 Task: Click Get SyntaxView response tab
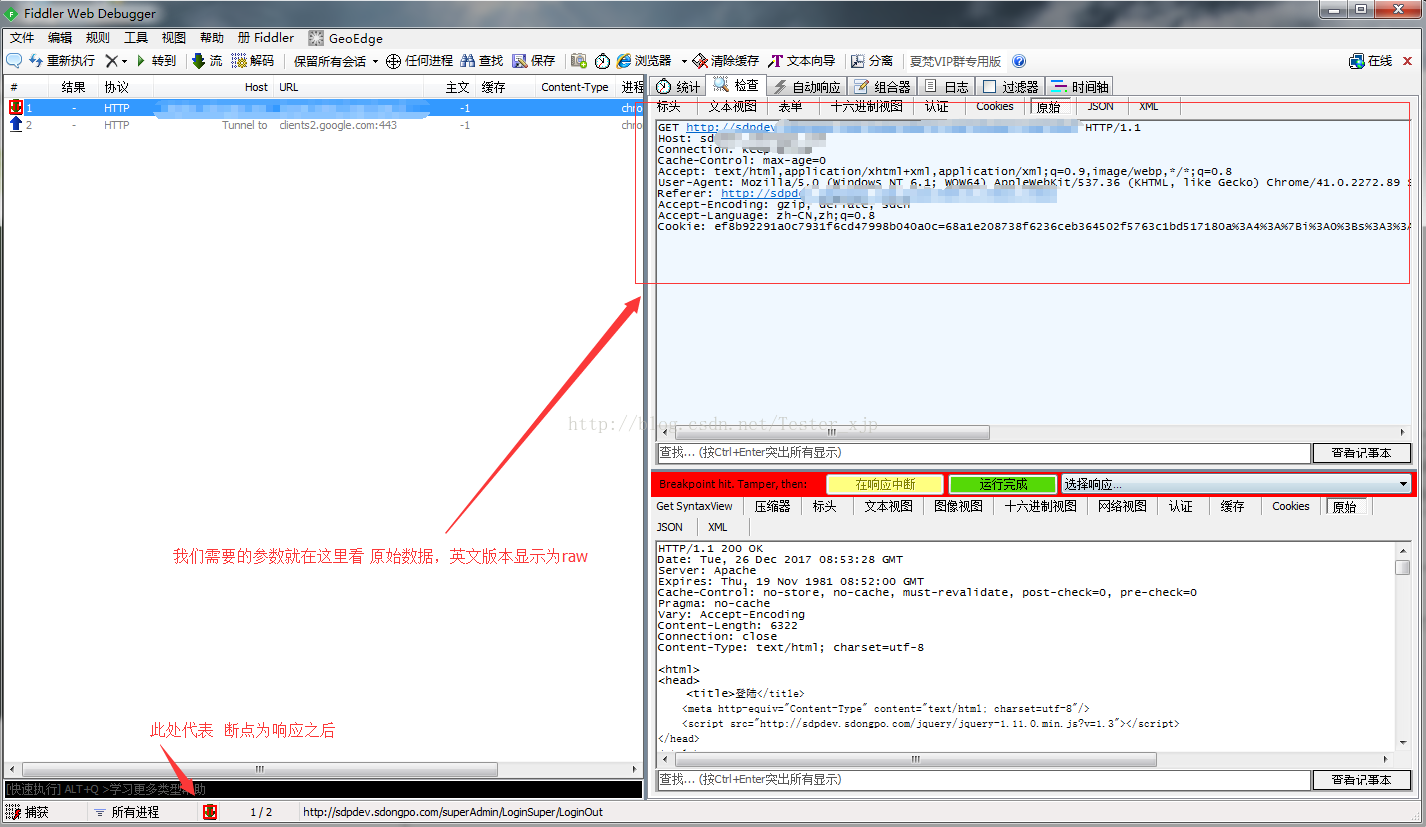694,506
